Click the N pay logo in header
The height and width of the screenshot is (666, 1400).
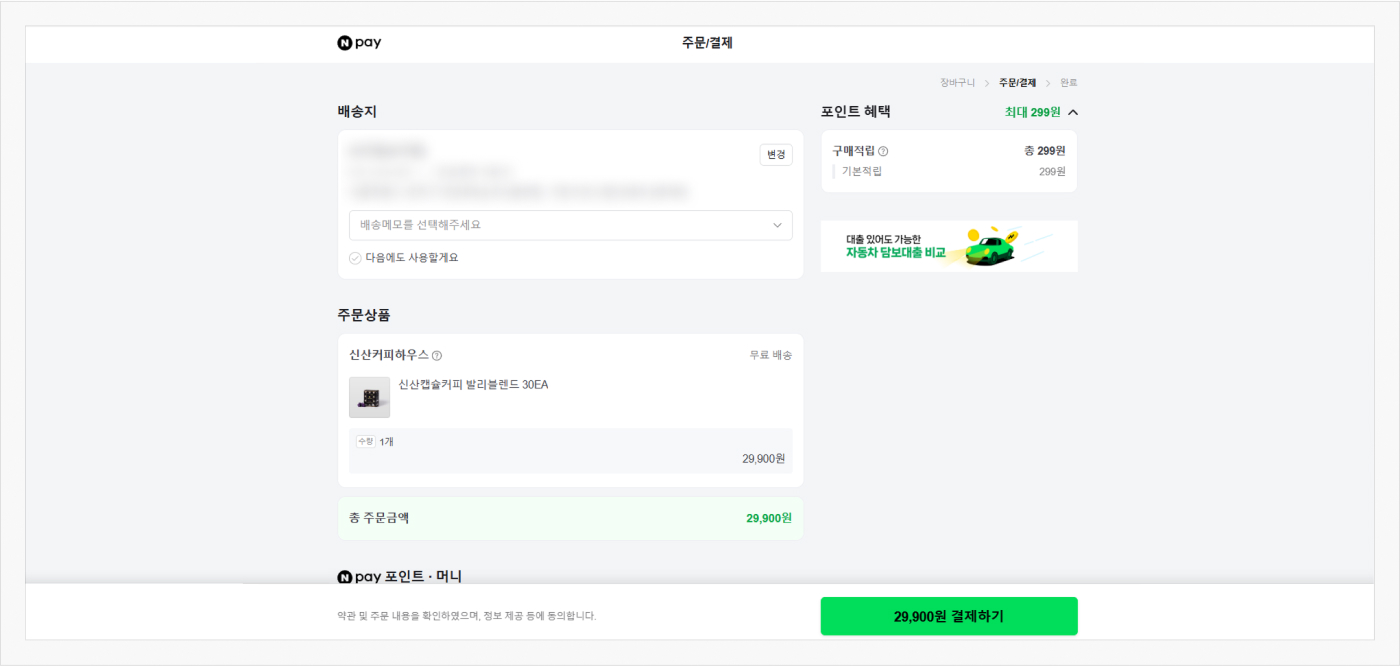[x=359, y=43]
